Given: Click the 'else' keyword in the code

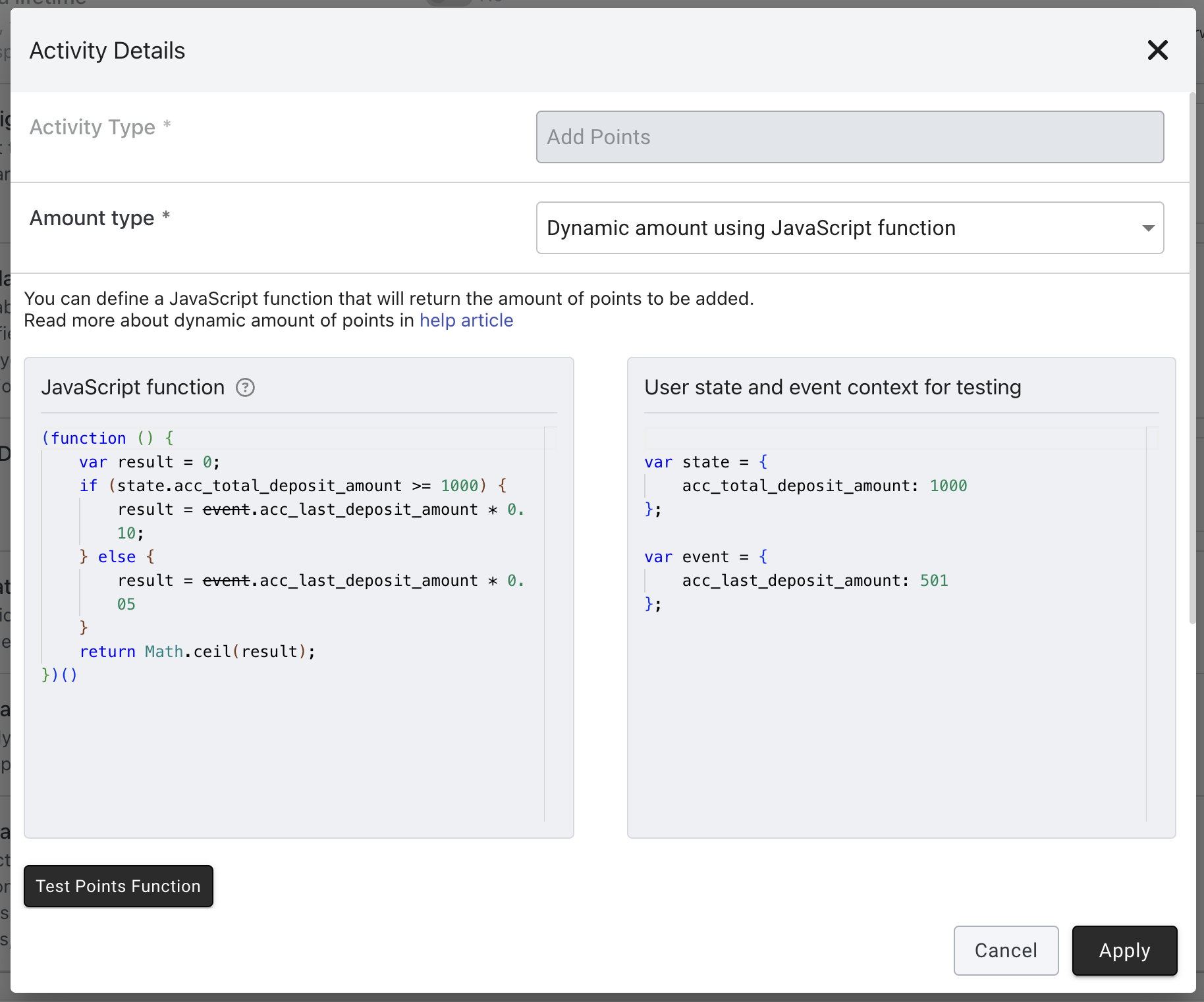Looking at the screenshot, I should click(x=117, y=557).
